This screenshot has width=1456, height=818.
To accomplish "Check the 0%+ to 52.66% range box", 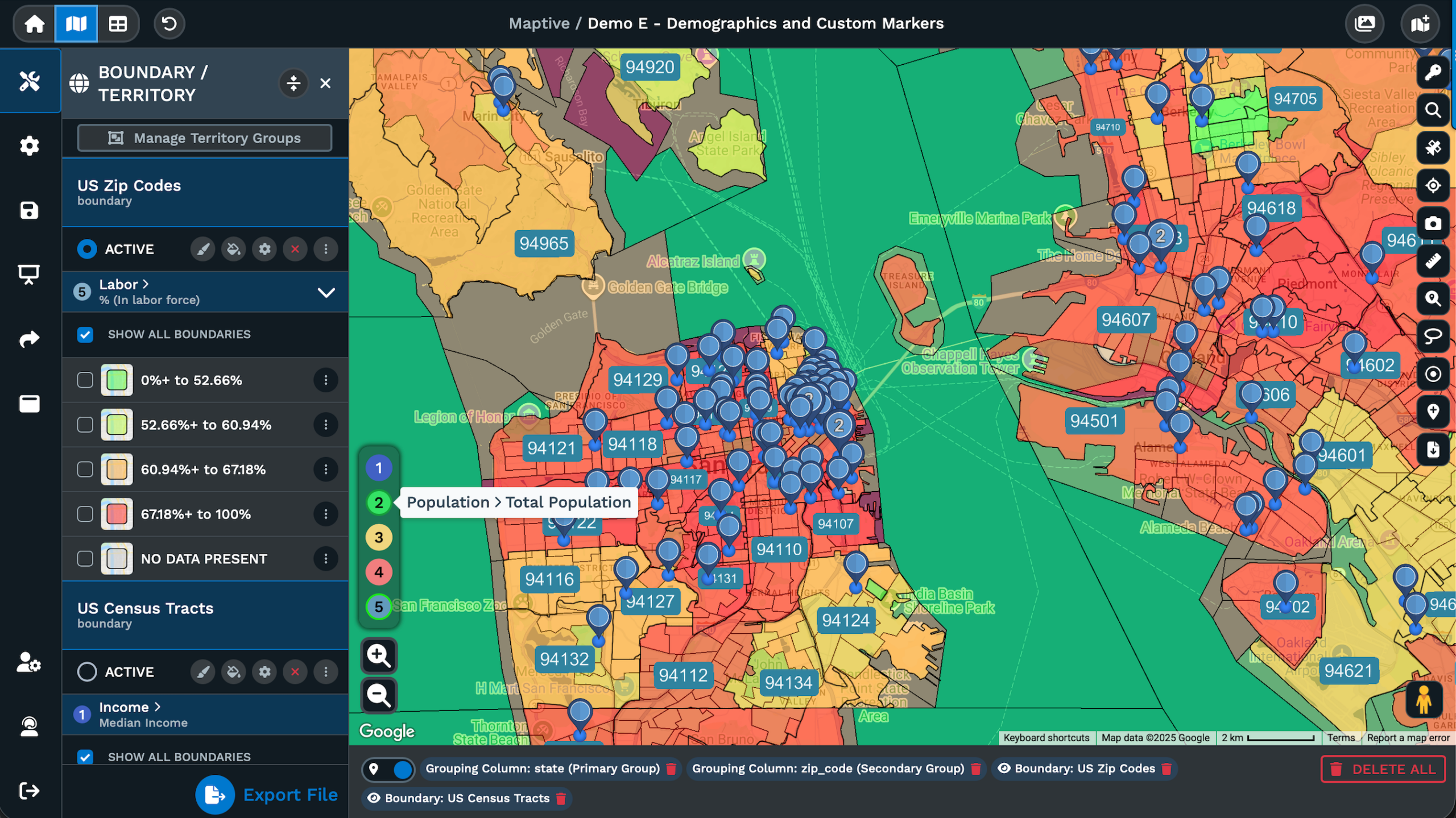I will tap(85, 380).
